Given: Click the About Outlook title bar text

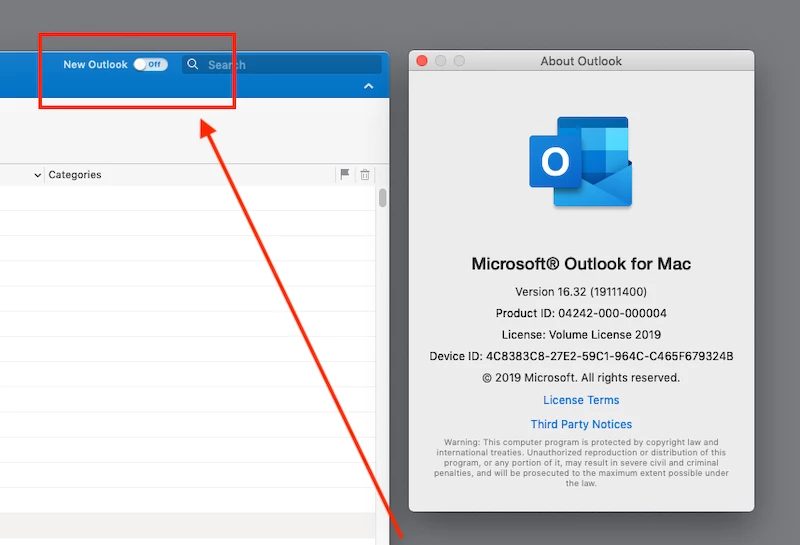Looking at the screenshot, I should [581, 61].
